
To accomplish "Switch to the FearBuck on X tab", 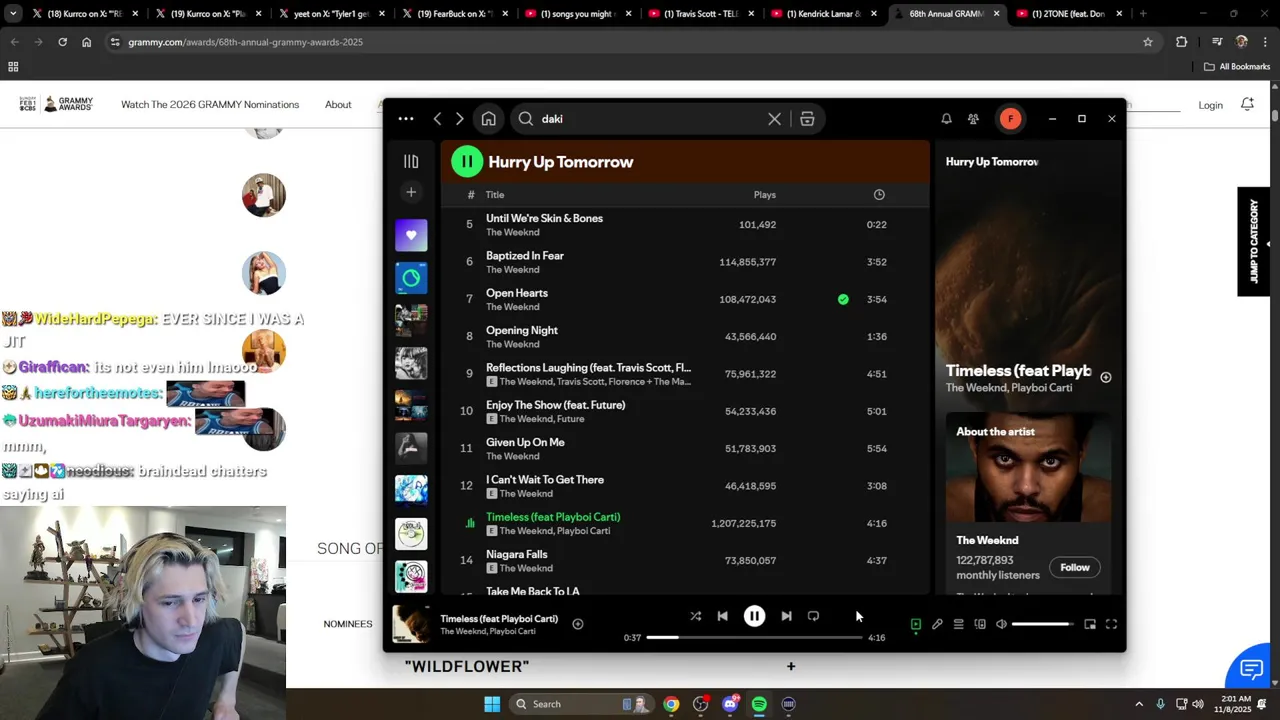I will tap(455, 14).
